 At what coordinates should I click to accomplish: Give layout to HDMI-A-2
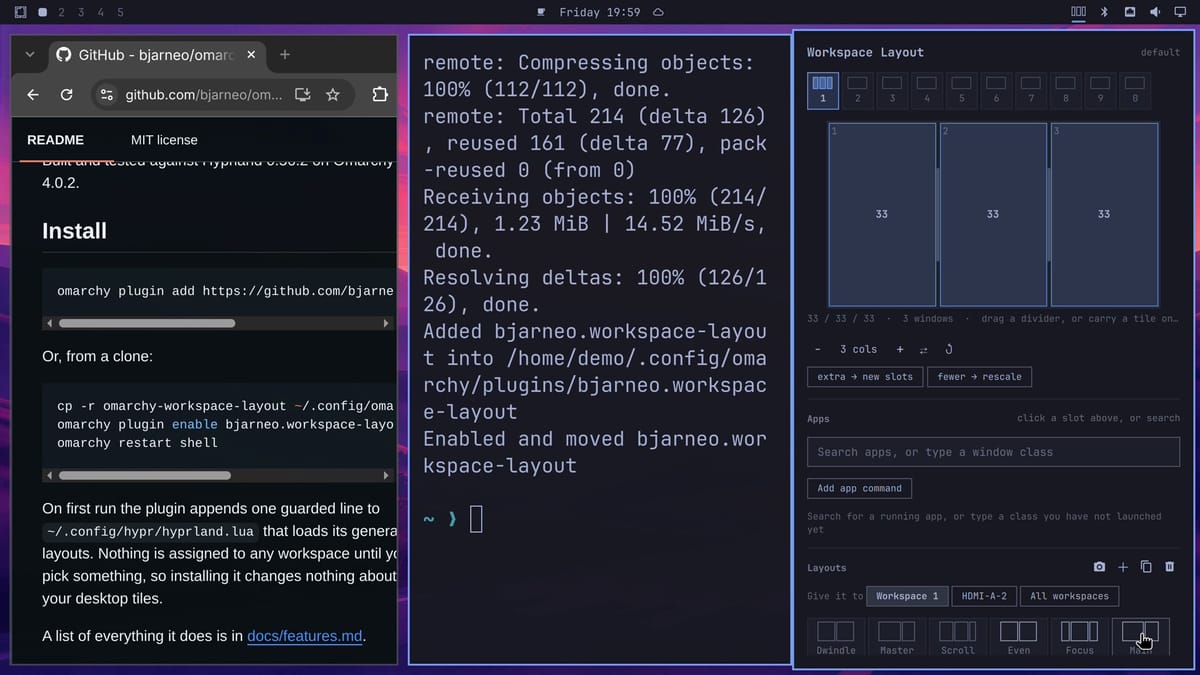pos(983,596)
